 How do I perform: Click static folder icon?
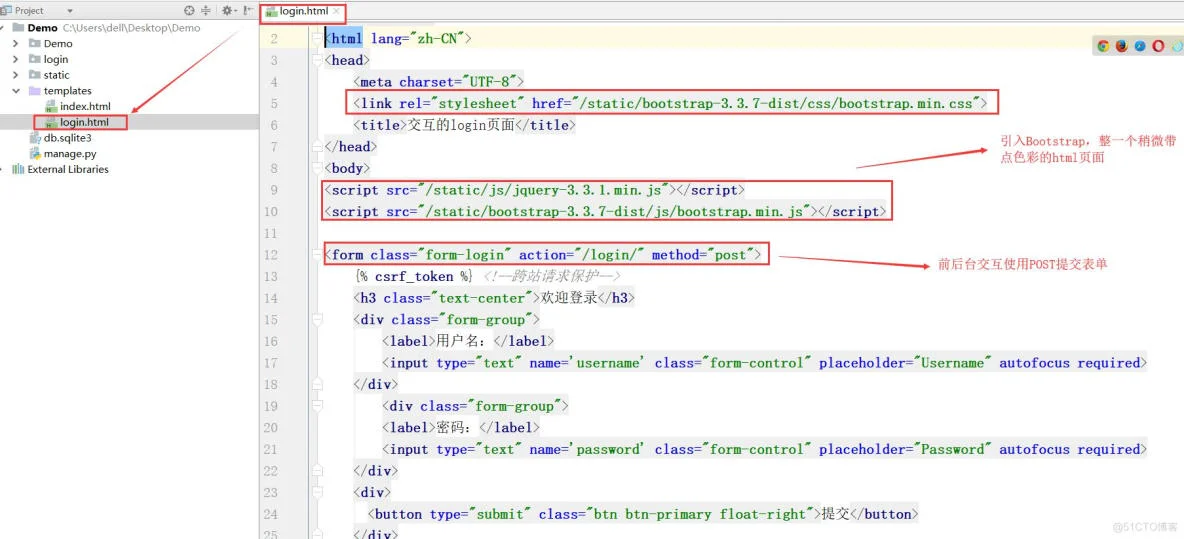click(x=35, y=75)
